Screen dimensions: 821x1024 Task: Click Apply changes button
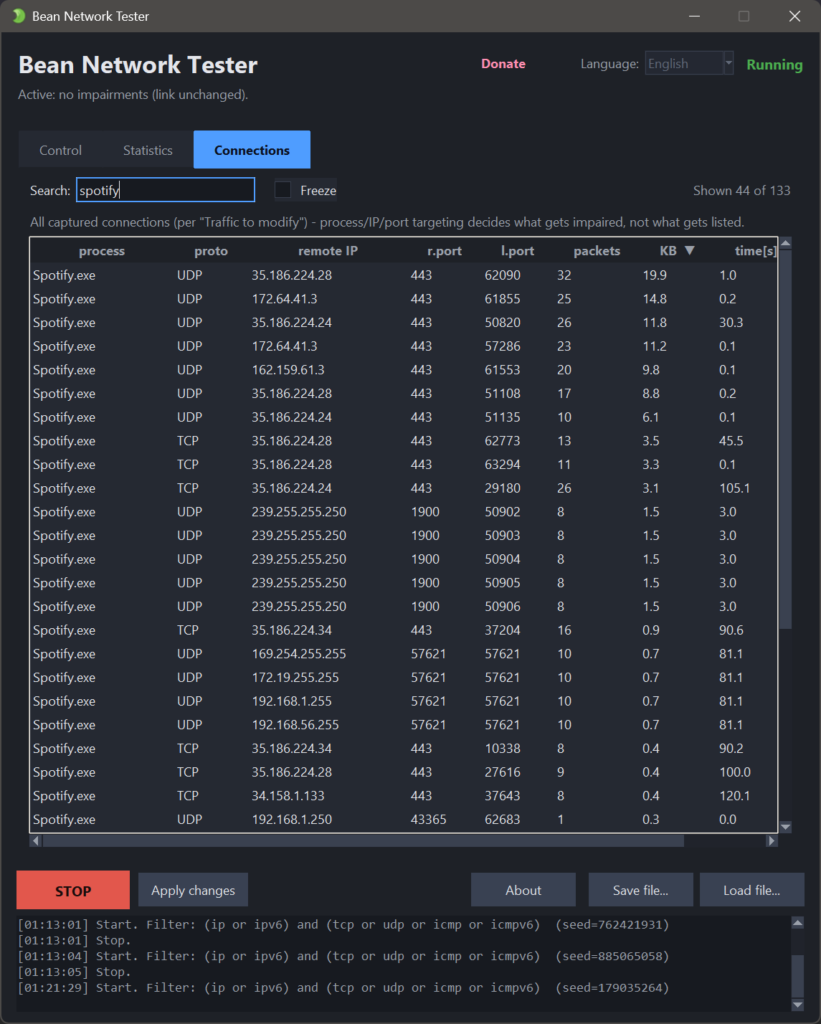pos(193,890)
